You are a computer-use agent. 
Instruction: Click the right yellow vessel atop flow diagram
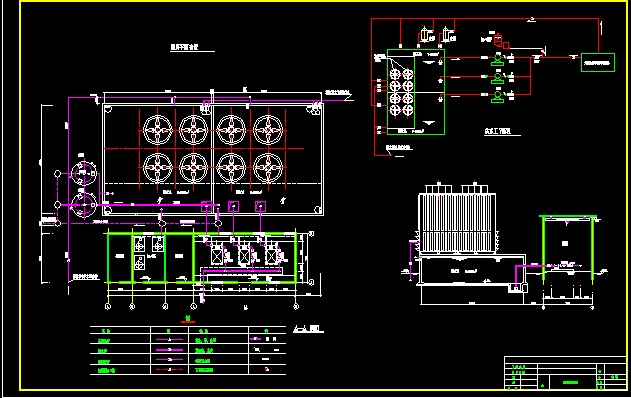[x=446, y=35]
